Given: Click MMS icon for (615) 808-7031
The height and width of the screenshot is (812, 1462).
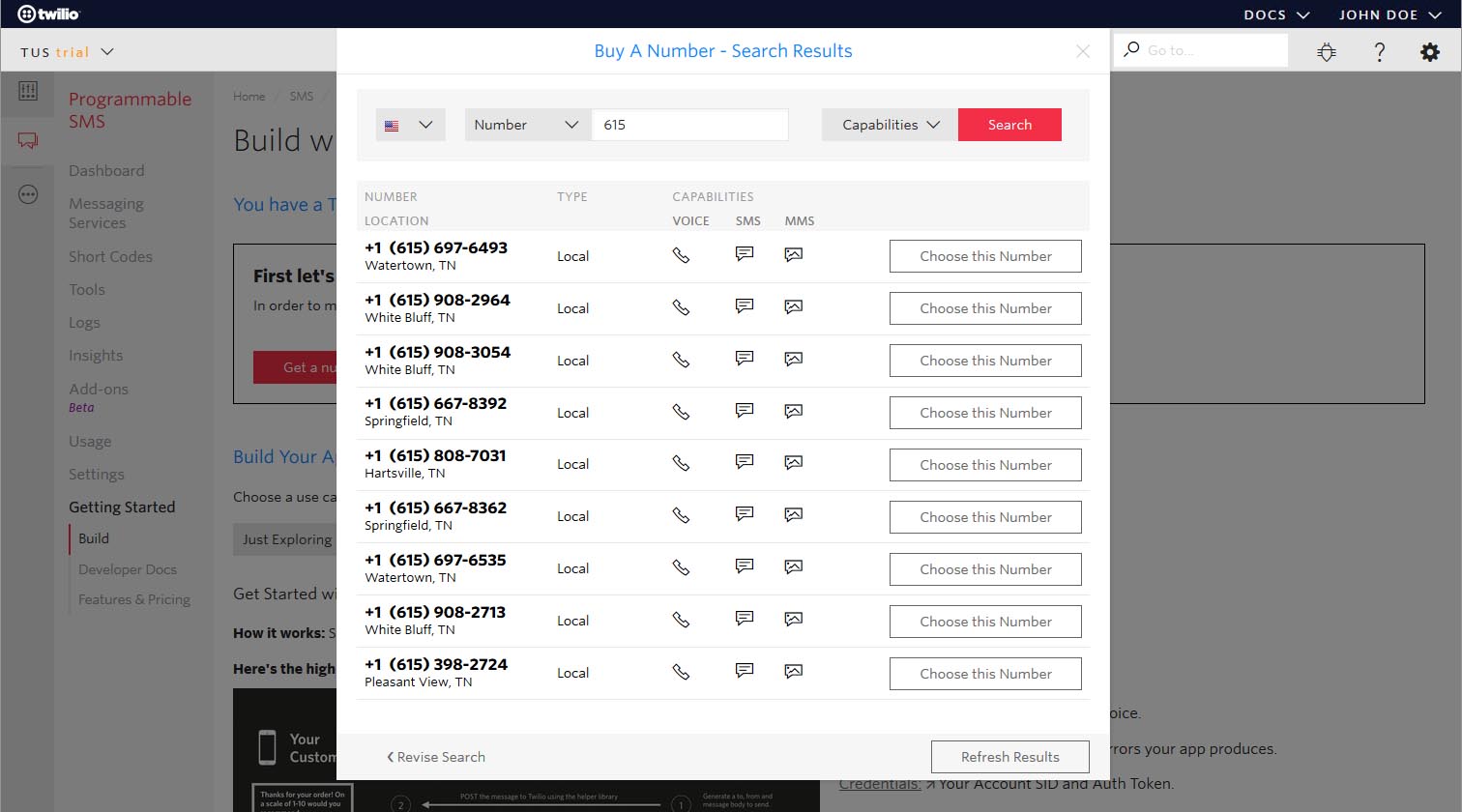Looking at the screenshot, I should 794,462.
